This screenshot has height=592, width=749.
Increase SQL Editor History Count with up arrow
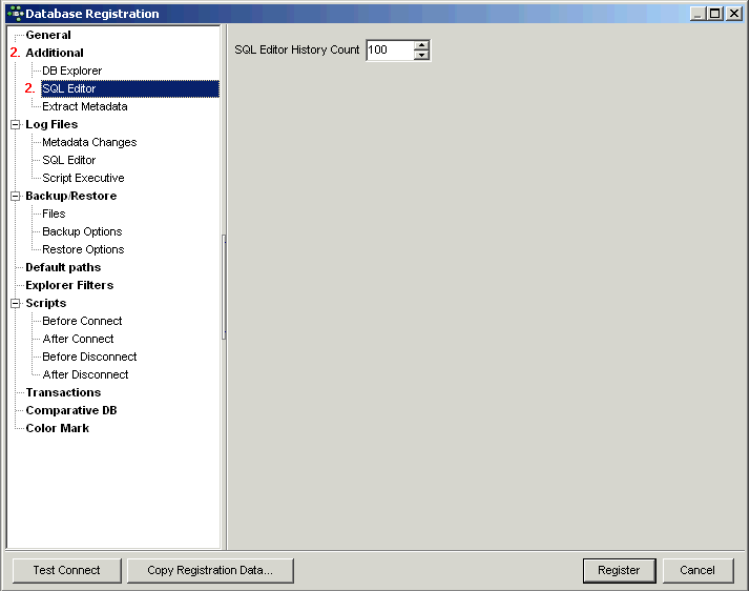pos(422,45)
